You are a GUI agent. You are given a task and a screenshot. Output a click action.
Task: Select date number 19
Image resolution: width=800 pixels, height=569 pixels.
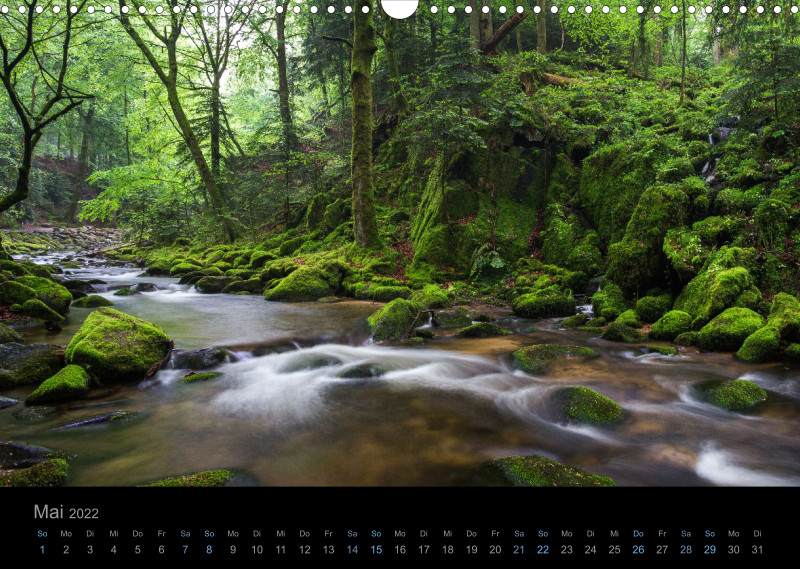pyautogui.click(x=471, y=550)
